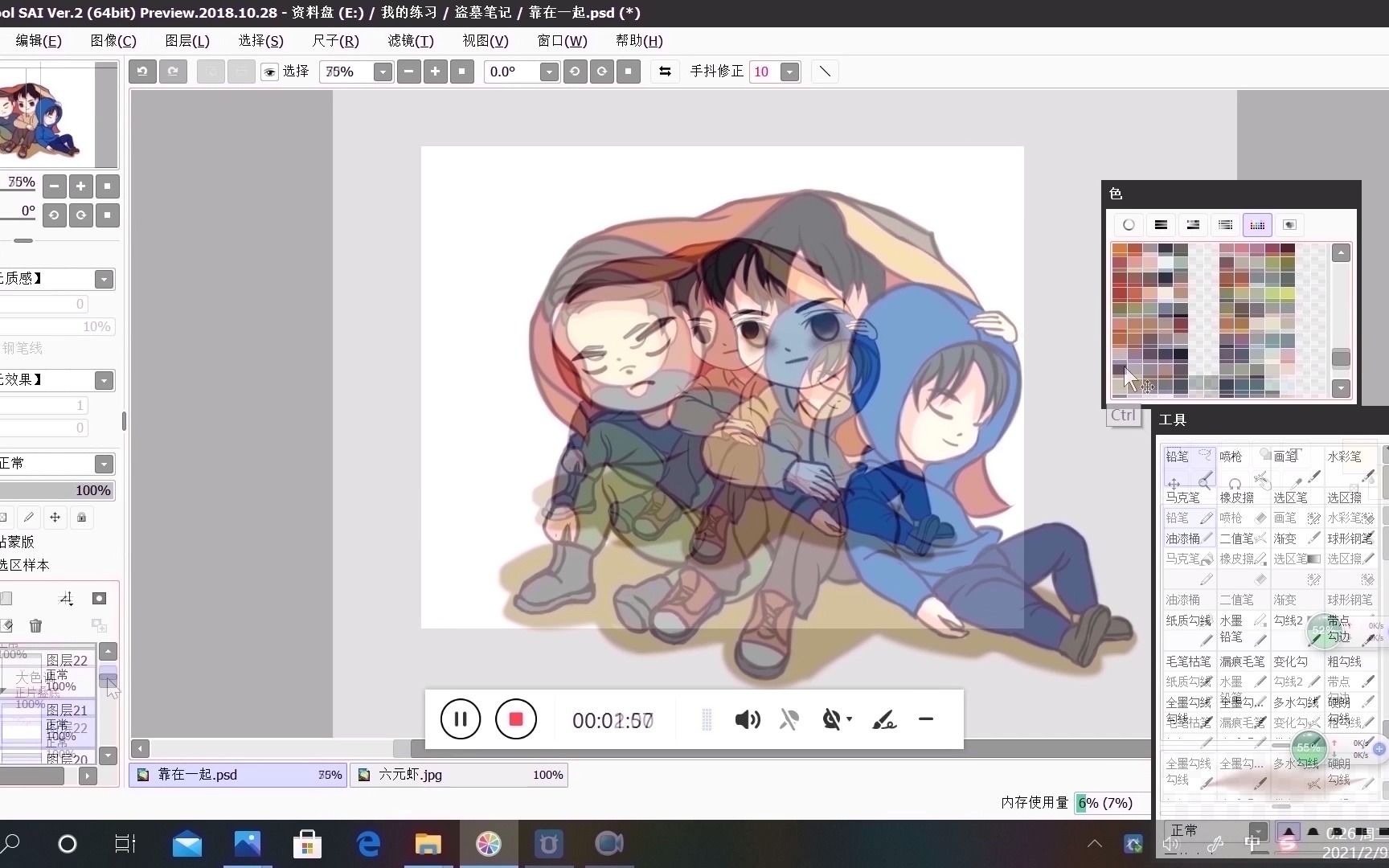
Task: Zoom in via navigator plus button
Action: [80, 186]
